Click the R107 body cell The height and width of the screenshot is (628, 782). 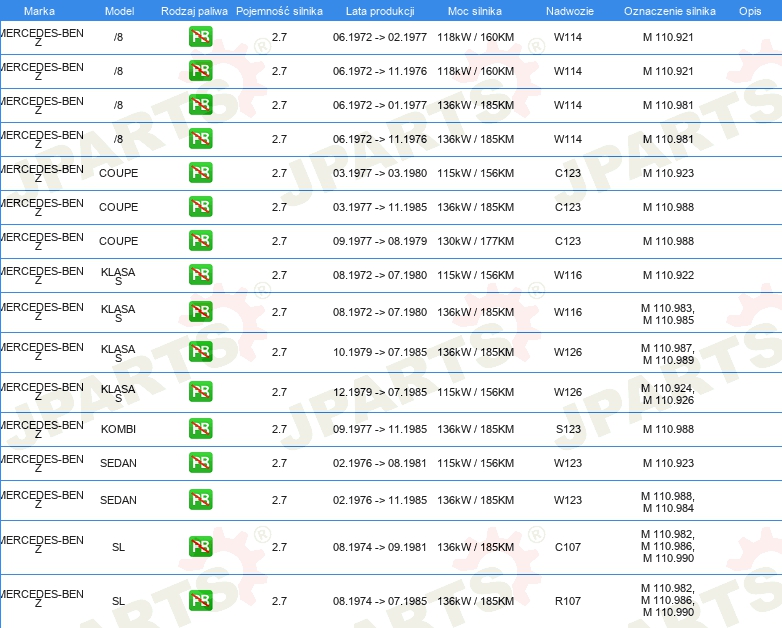[x=568, y=601]
